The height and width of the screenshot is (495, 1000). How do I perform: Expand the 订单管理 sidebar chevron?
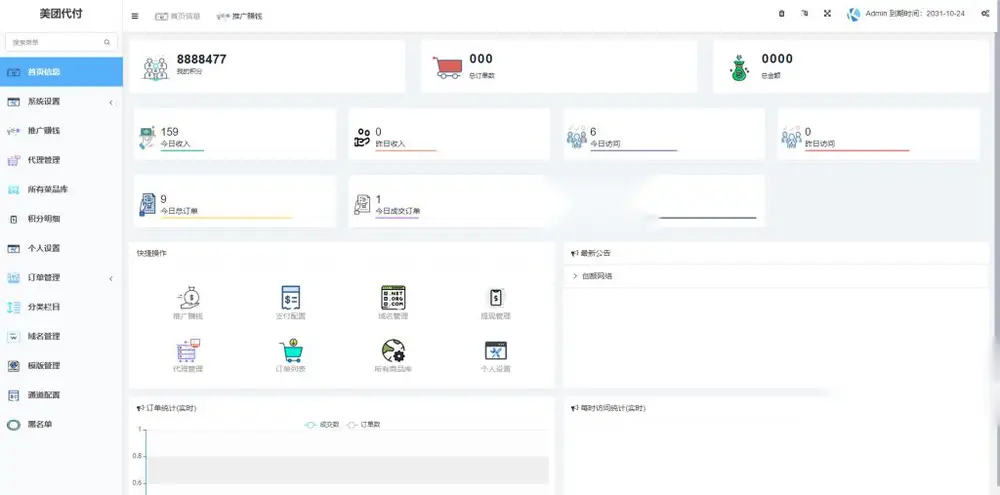pyautogui.click(x=111, y=278)
